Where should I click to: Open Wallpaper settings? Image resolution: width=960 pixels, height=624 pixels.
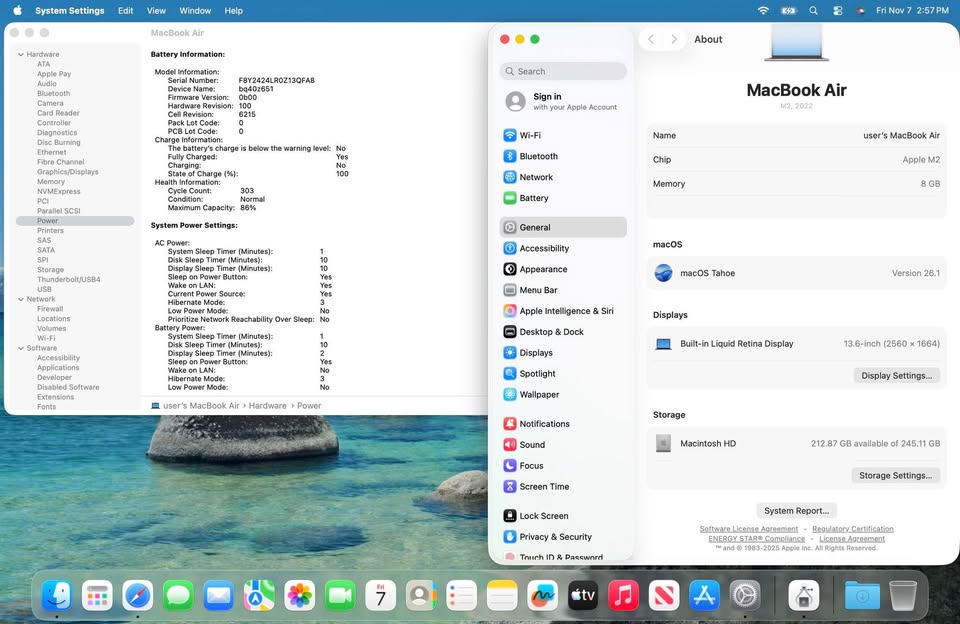pyautogui.click(x=540, y=394)
